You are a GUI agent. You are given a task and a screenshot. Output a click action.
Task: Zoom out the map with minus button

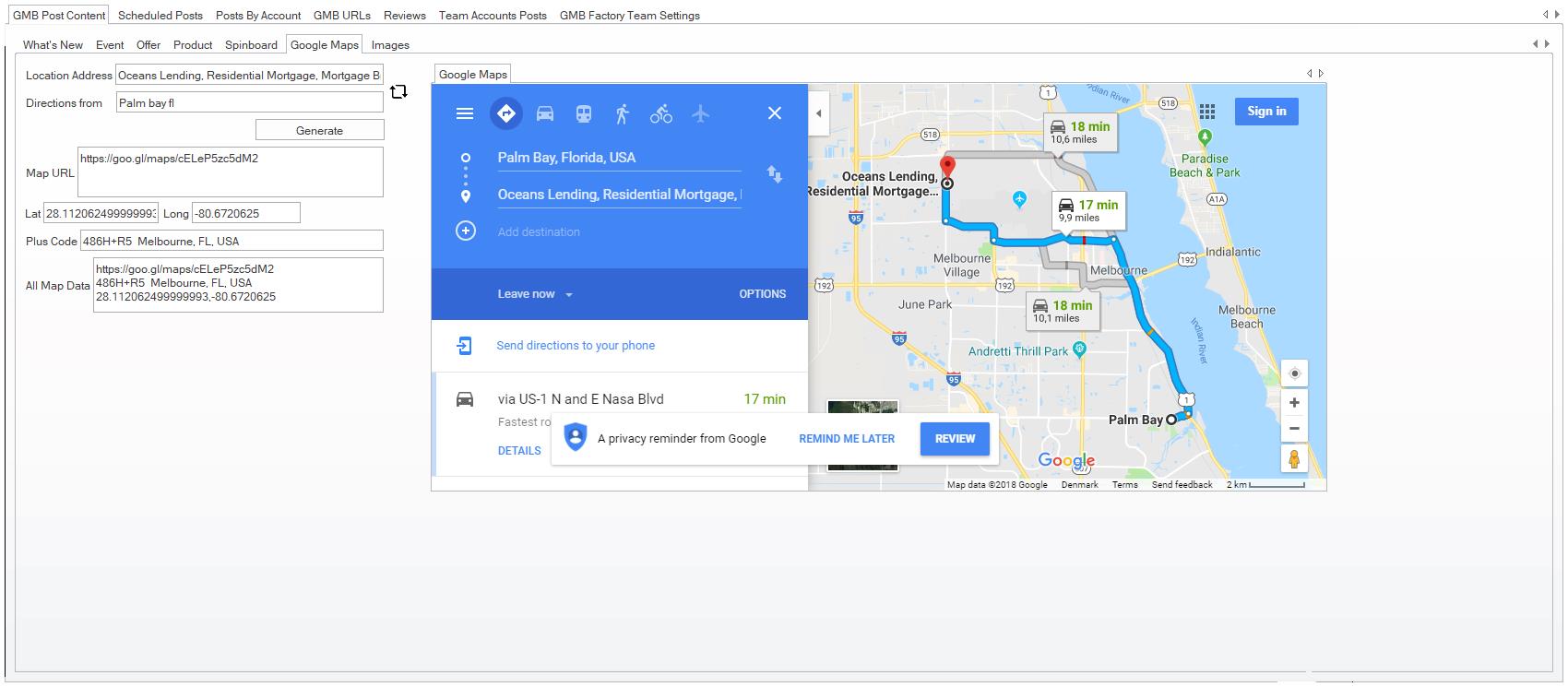tap(1294, 428)
